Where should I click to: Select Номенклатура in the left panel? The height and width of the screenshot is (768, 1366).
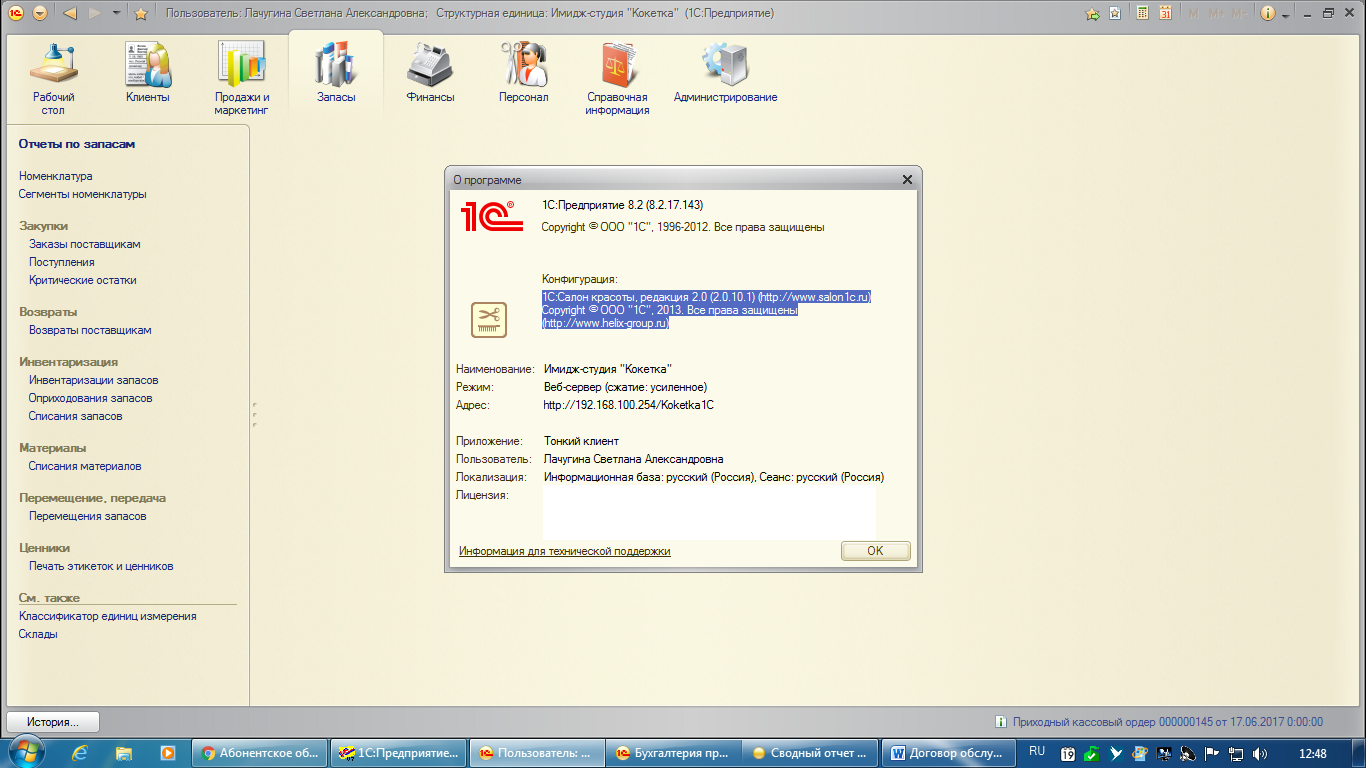tap(55, 176)
